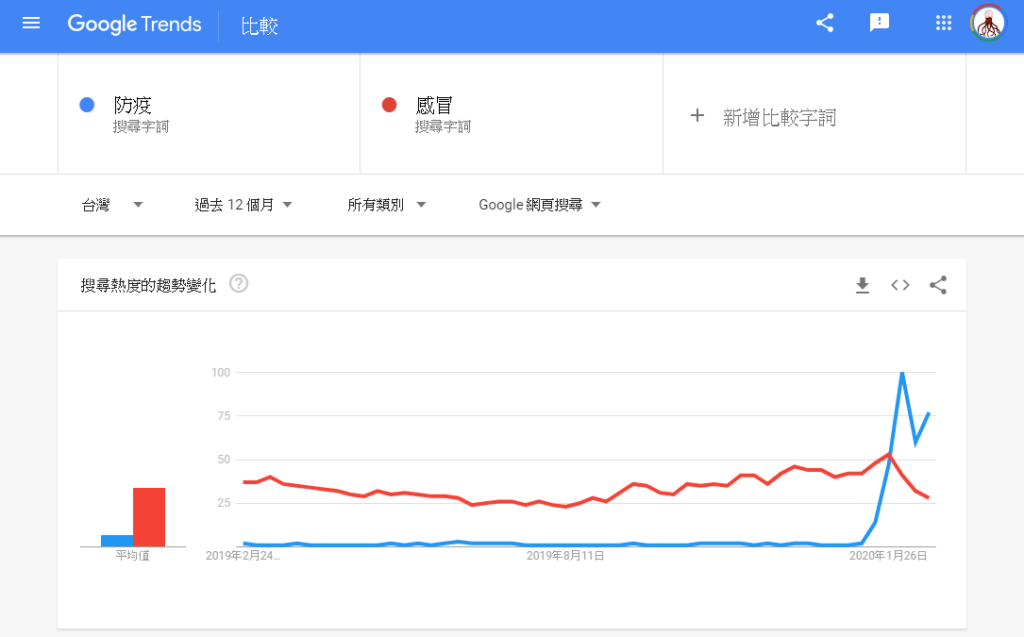Open the Google account avatar

(987, 23)
